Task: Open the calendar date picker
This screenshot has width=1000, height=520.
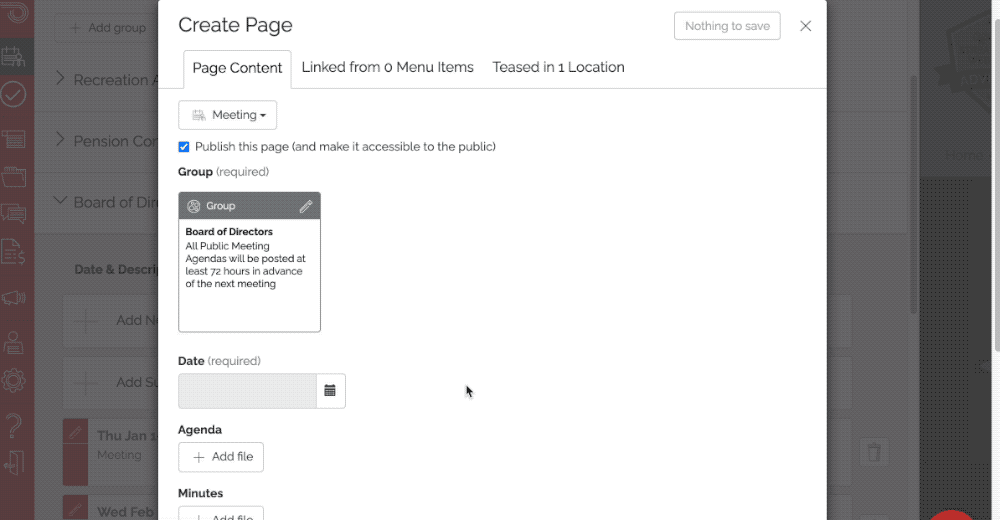Action: pyautogui.click(x=330, y=390)
